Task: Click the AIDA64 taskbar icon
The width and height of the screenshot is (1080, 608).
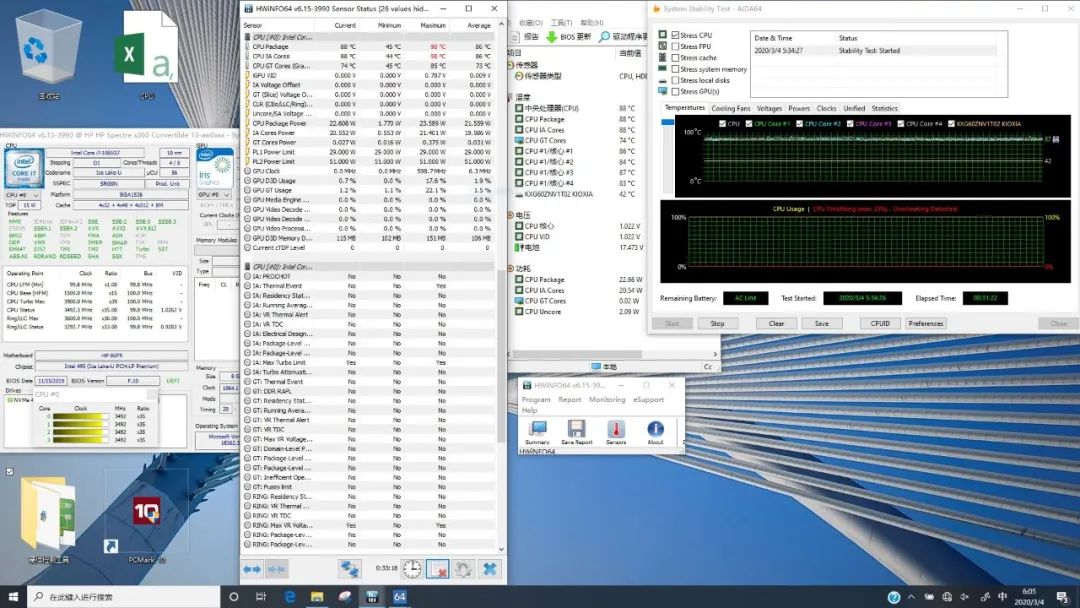Action: tap(399, 597)
